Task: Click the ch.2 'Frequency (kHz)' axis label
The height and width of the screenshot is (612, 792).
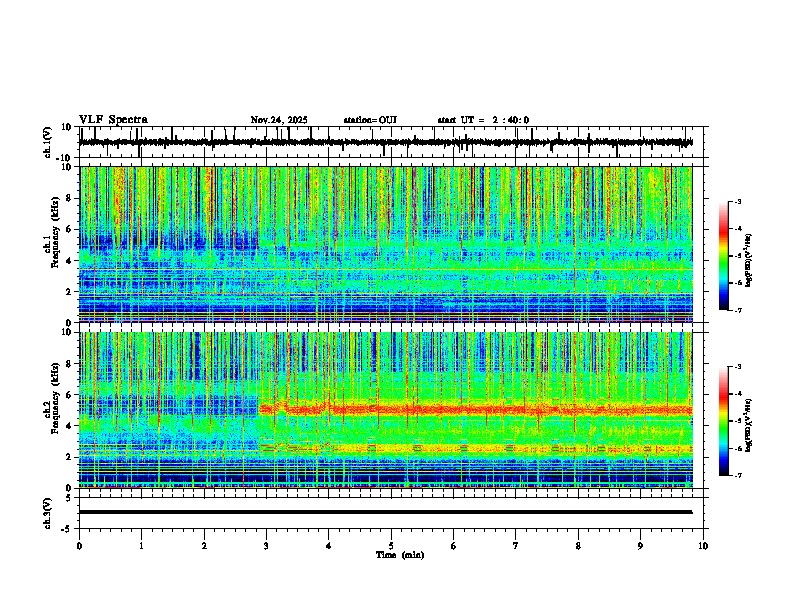Action: point(55,398)
